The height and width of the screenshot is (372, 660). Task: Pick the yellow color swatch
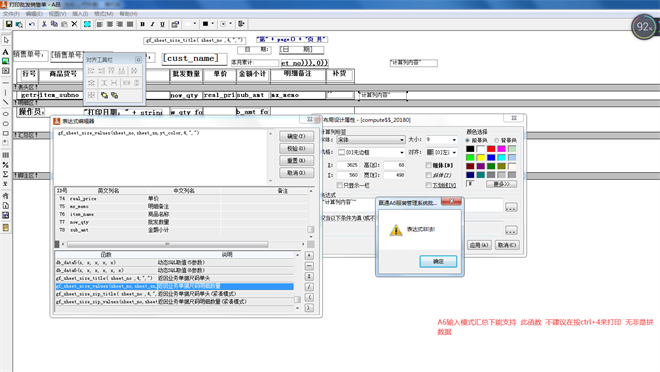coord(480,158)
